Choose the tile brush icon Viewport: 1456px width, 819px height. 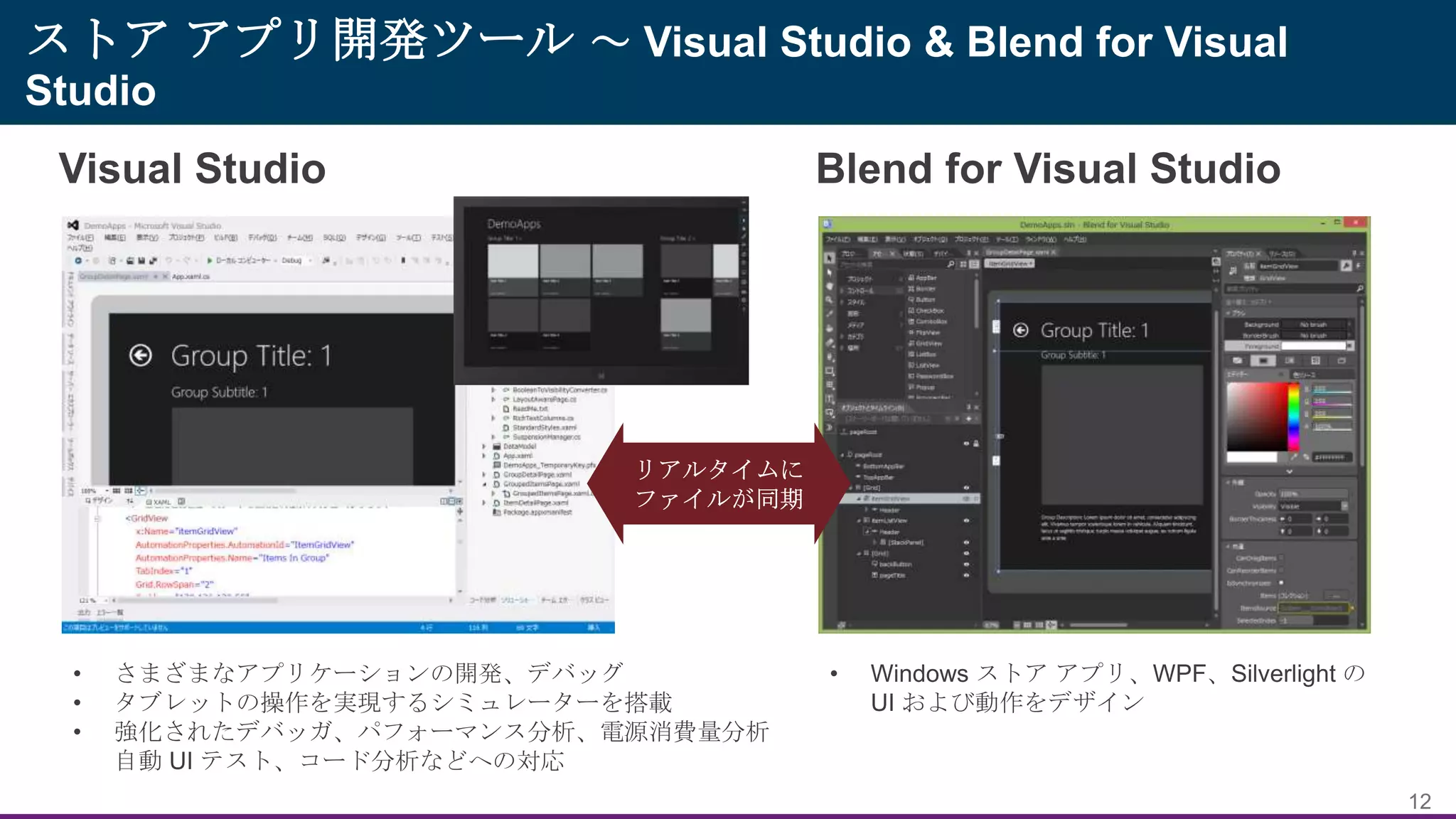1316,360
